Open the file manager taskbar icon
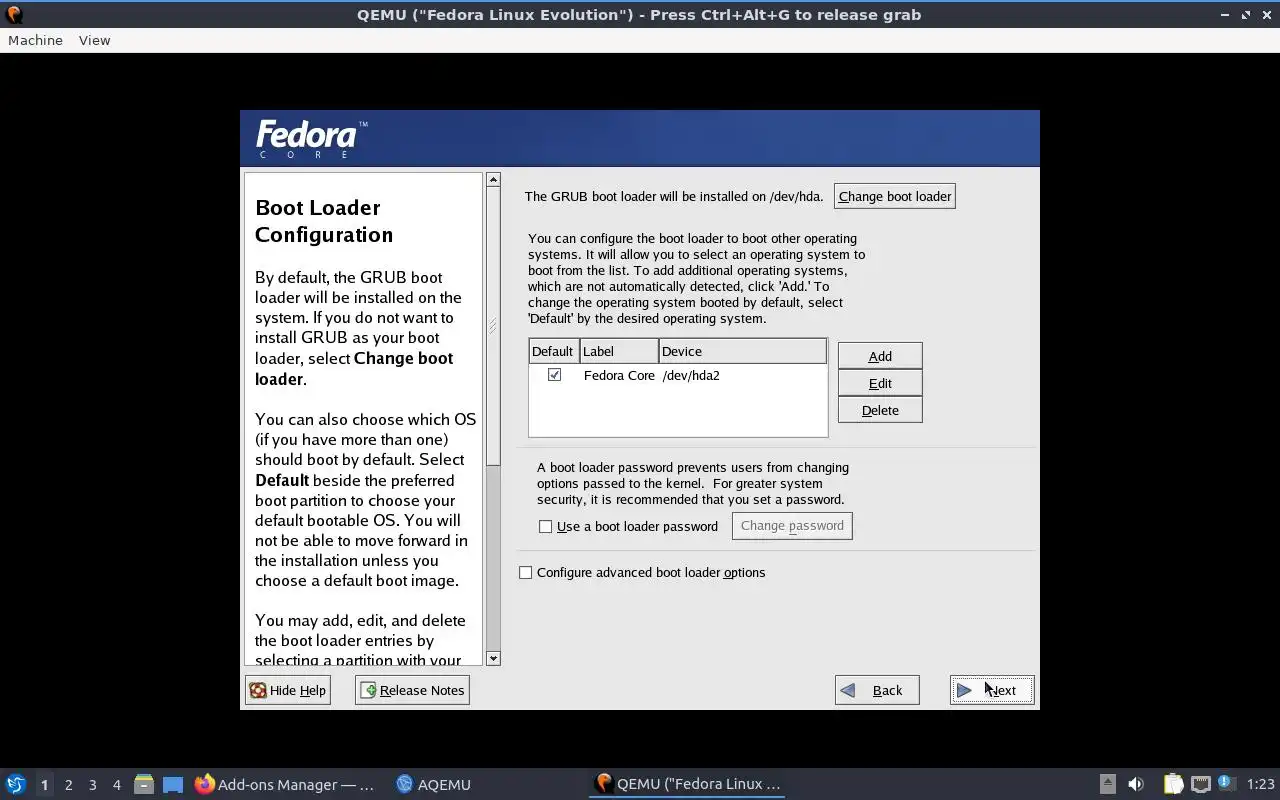Image resolution: width=1280 pixels, height=800 pixels. click(144, 784)
